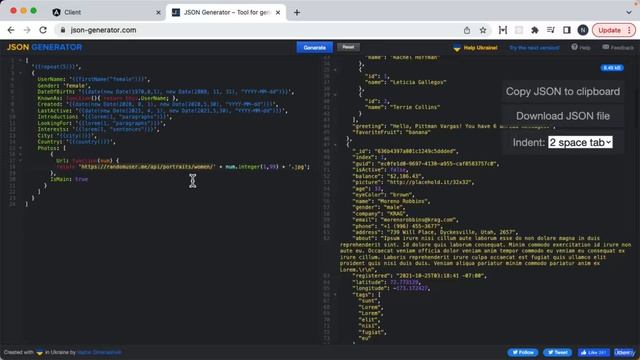Click the "favoriteFruit": "banana" output line
Viewport: 640px width, 360px height.
pos(392,132)
